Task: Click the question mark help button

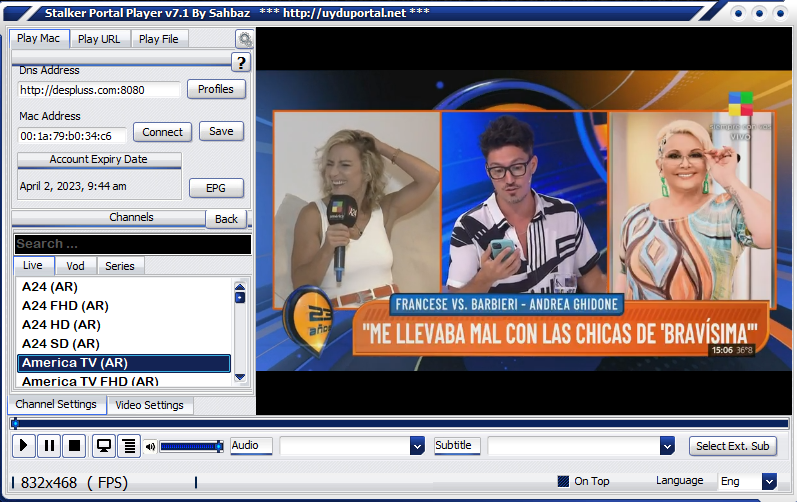Action: tap(241, 62)
